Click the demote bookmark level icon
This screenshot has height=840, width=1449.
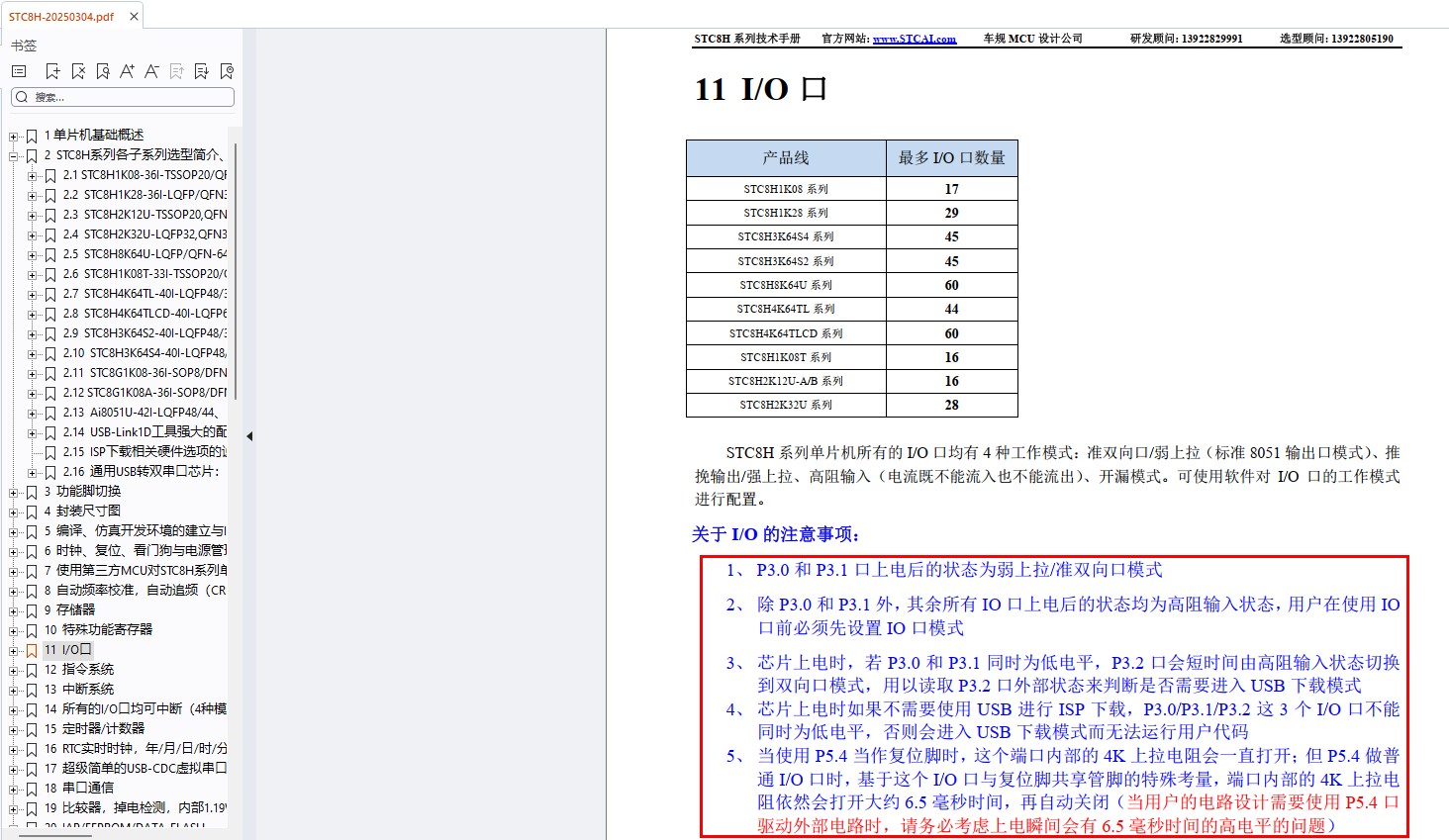pos(202,71)
